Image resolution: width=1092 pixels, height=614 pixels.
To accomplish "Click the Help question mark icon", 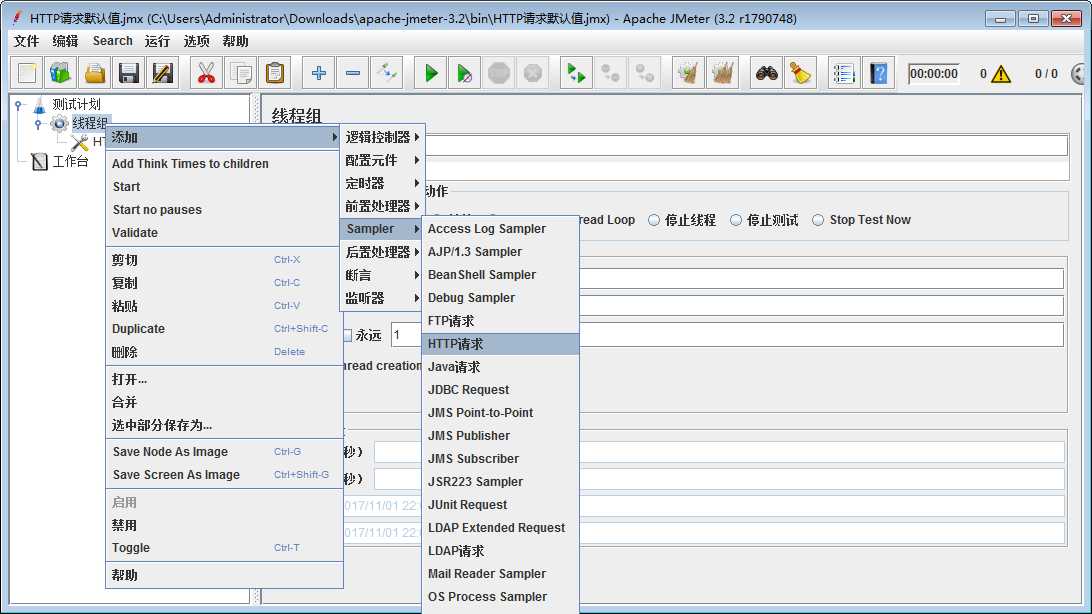I will (x=879, y=73).
